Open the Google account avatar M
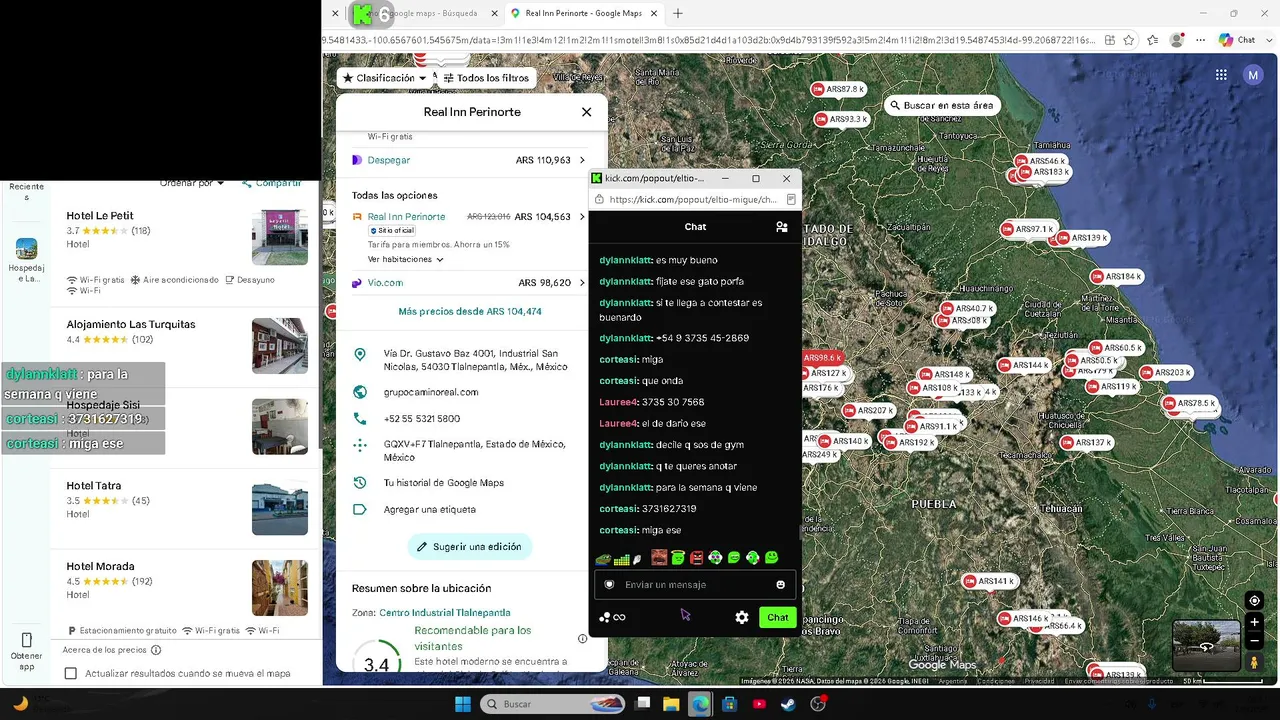The width and height of the screenshot is (1280, 720). click(x=1253, y=75)
